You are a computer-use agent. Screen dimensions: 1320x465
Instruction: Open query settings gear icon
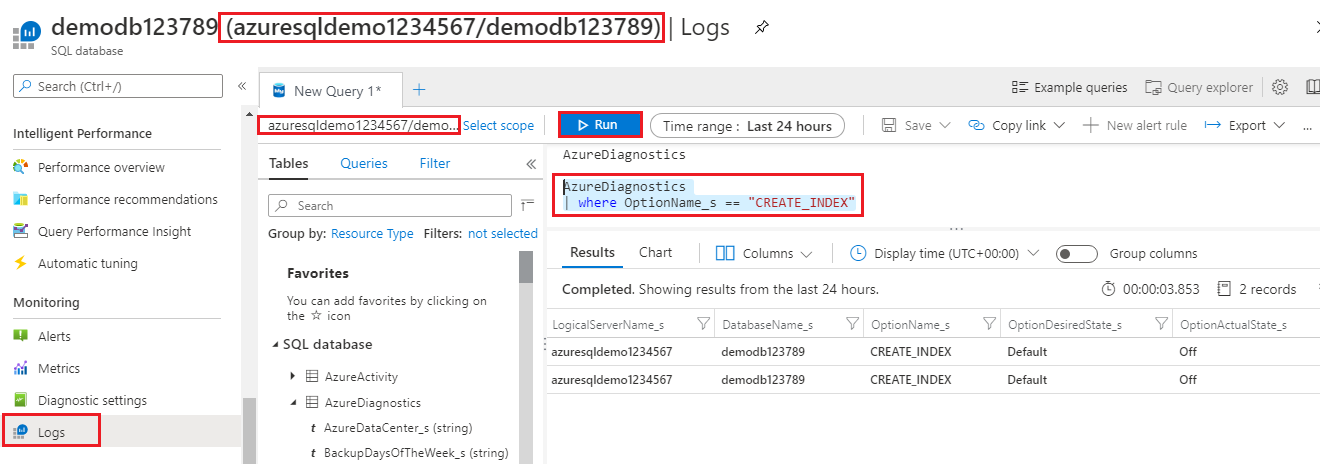click(x=1279, y=87)
